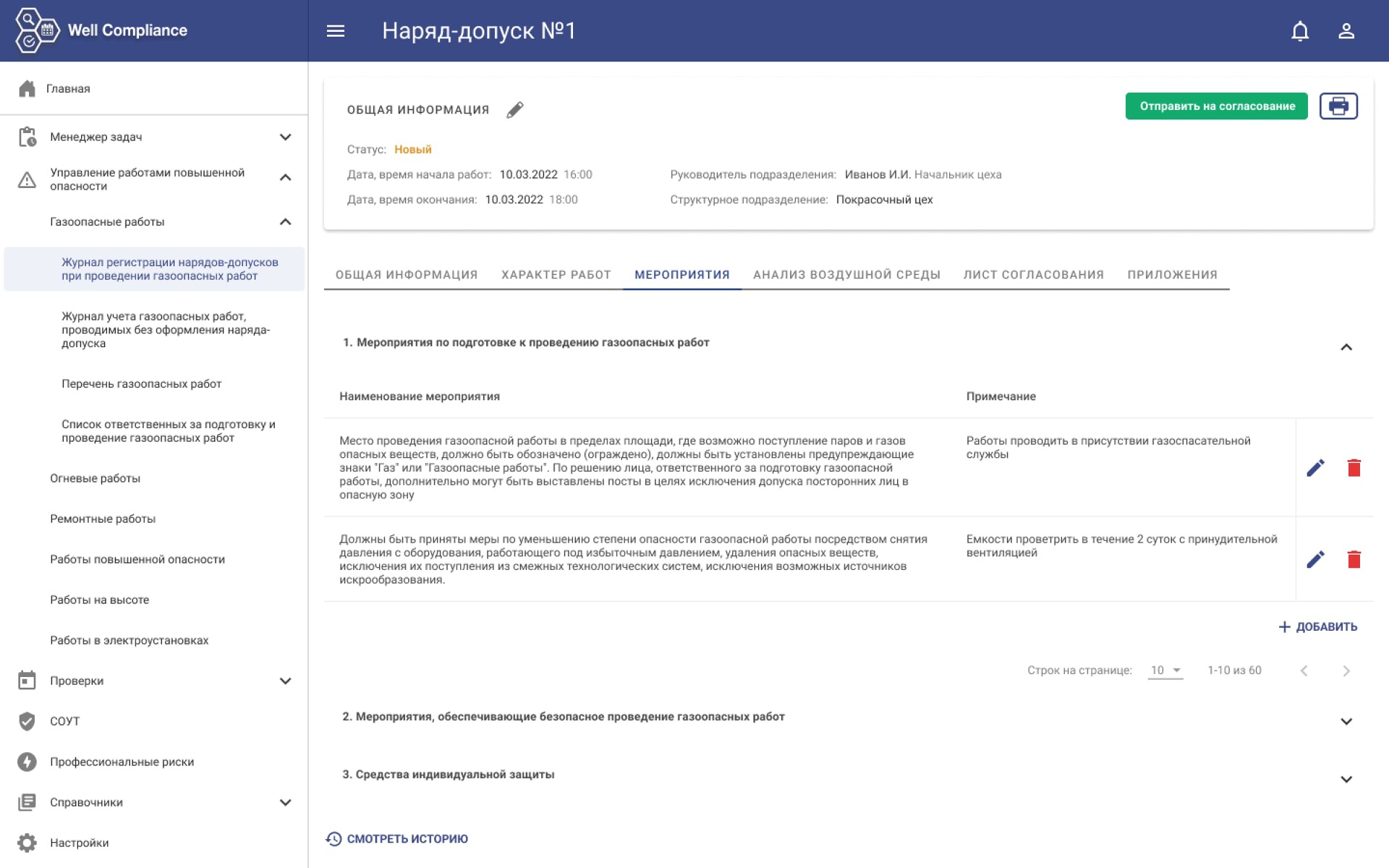The image size is (1389, 868).
Task: Click the print icon button
Action: (1338, 106)
